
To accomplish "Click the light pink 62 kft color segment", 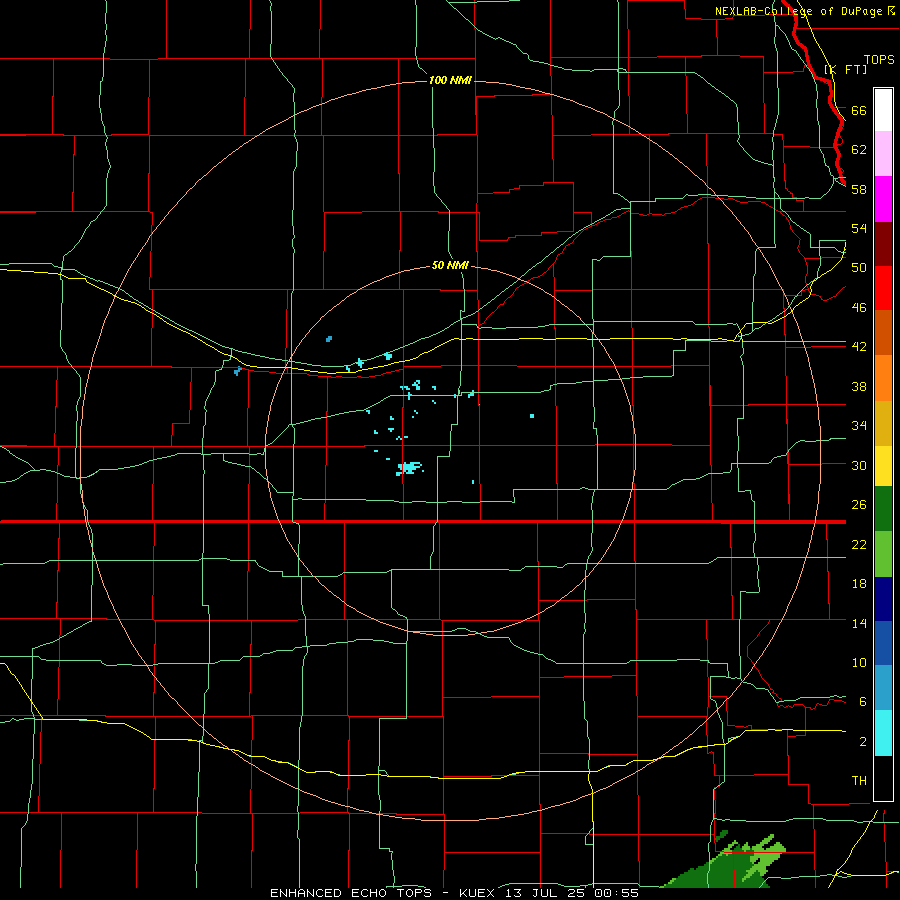I will coord(883,154).
